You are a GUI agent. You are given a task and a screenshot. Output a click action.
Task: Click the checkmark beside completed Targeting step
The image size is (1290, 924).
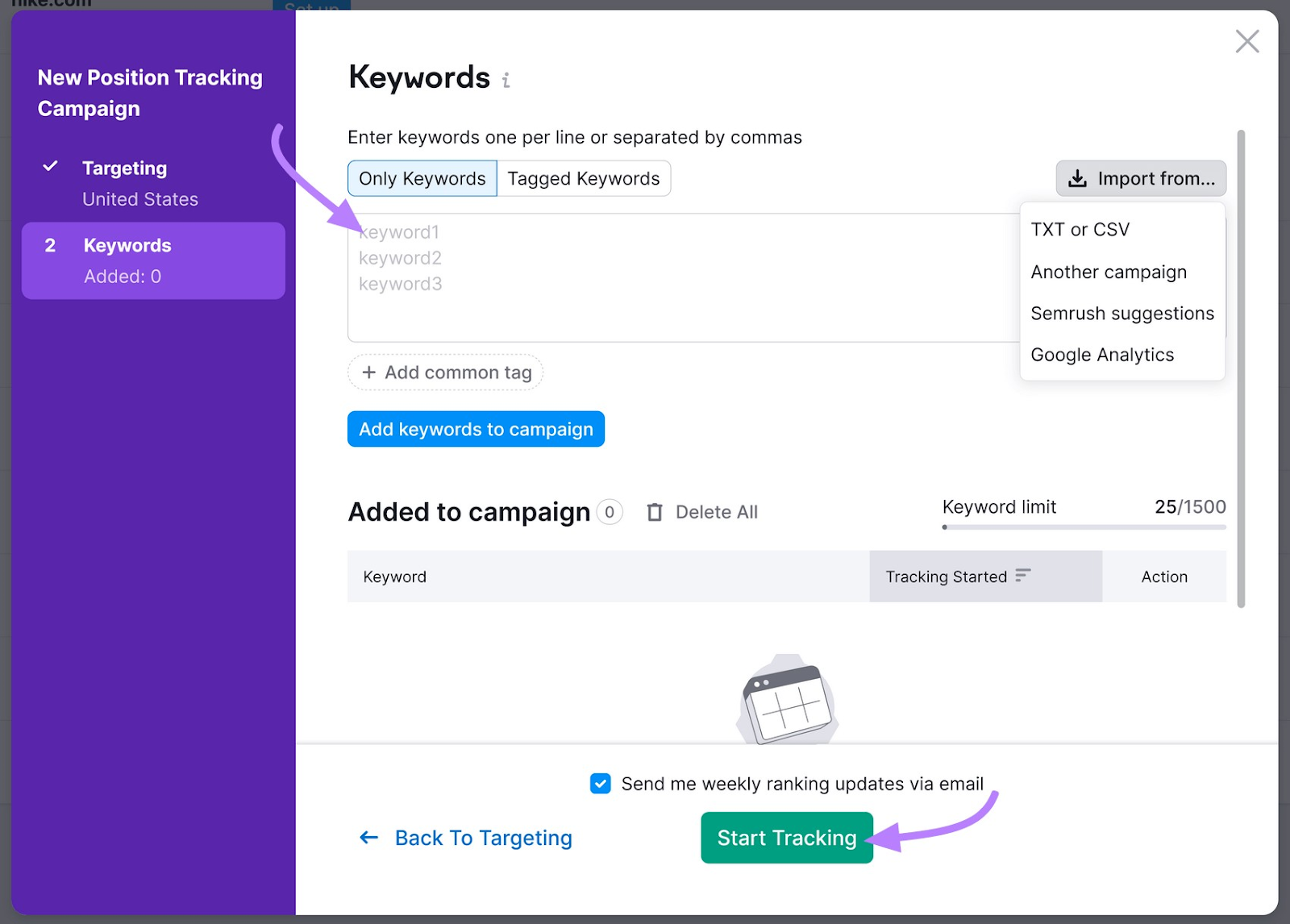pyautogui.click(x=51, y=167)
